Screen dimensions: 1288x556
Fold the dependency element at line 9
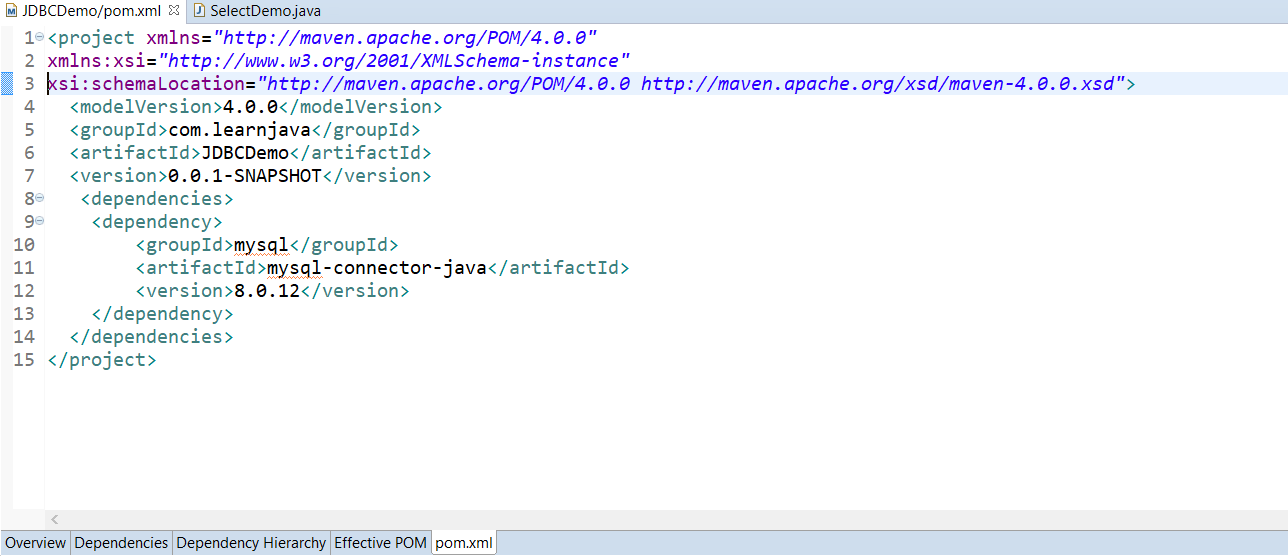point(39,221)
